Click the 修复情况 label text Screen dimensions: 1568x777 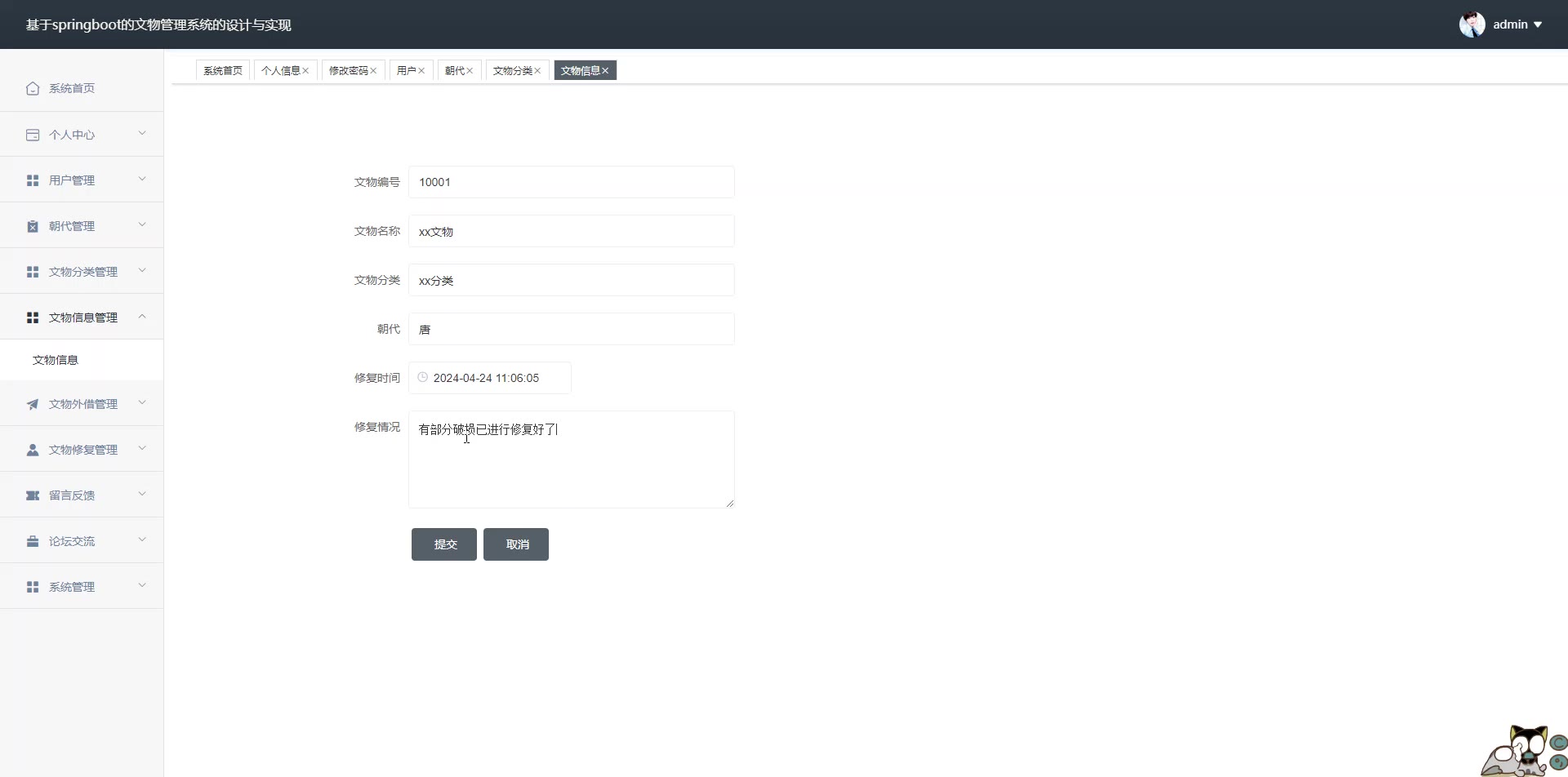click(377, 427)
